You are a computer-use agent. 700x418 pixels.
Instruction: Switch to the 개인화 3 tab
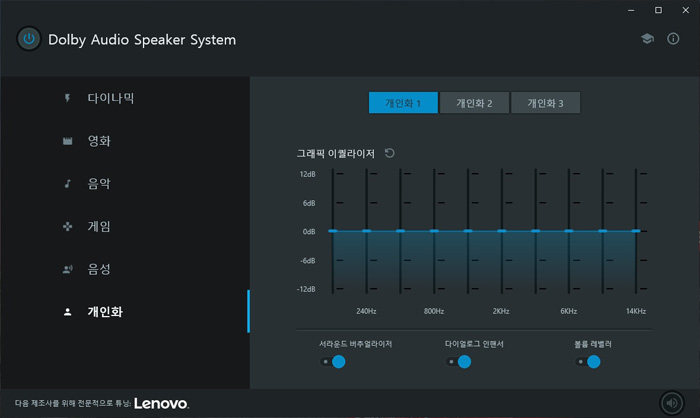point(546,103)
